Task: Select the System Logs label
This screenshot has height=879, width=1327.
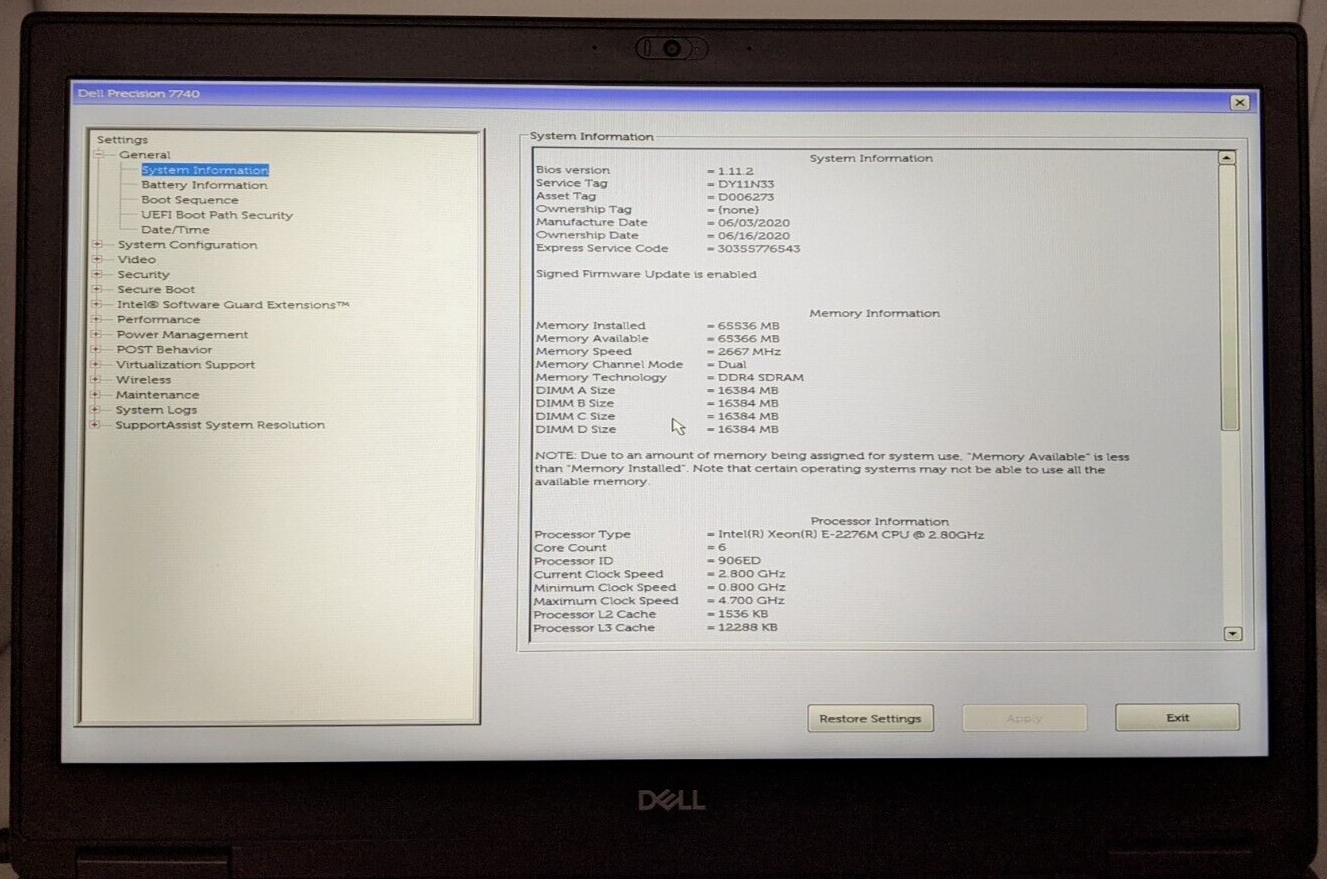Action: point(156,410)
